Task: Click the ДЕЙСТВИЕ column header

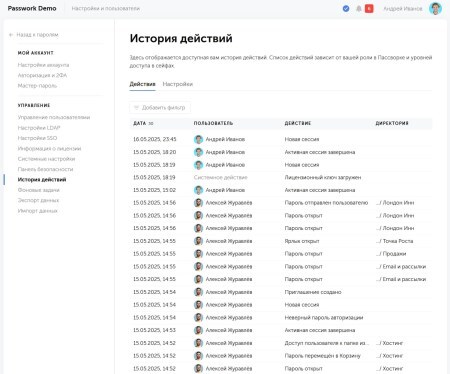Action: coord(298,123)
